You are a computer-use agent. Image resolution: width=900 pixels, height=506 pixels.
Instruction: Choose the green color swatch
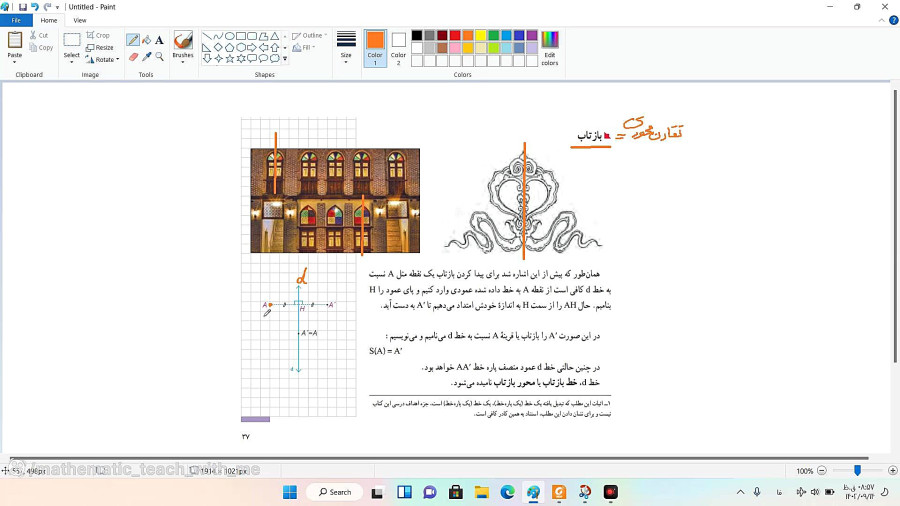click(493, 36)
